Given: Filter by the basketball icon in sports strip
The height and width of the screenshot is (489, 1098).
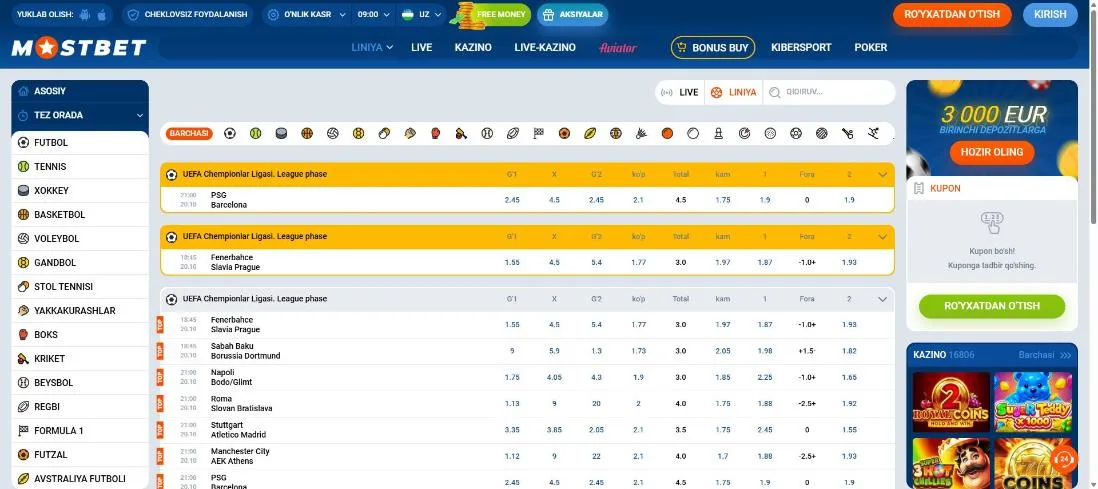Looking at the screenshot, I should point(307,133).
